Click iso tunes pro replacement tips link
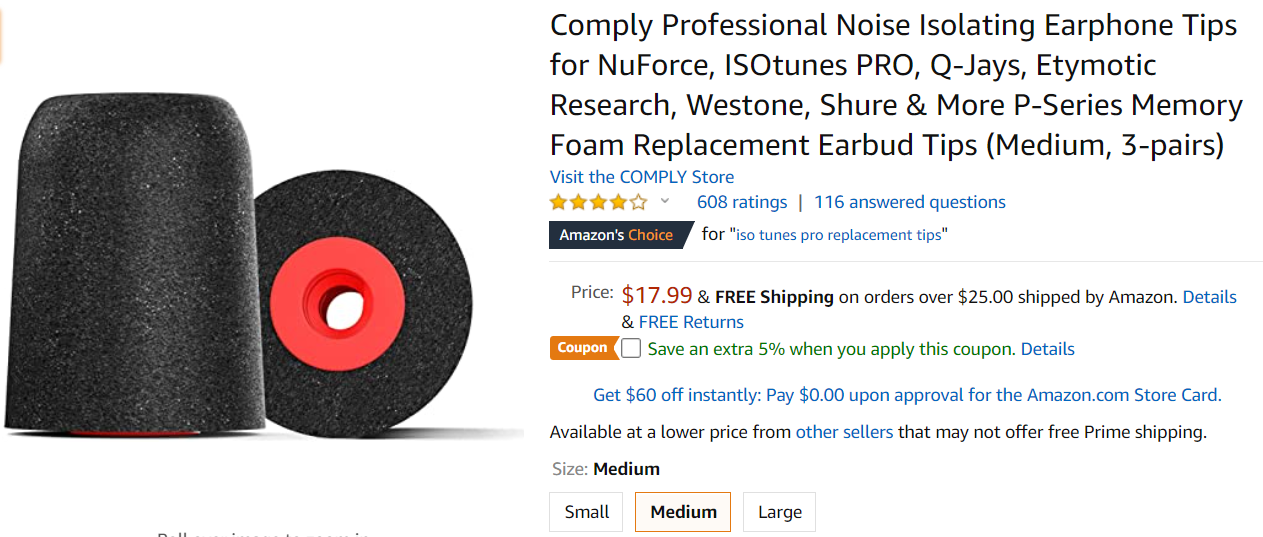The width and height of the screenshot is (1263, 537). [x=839, y=235]
